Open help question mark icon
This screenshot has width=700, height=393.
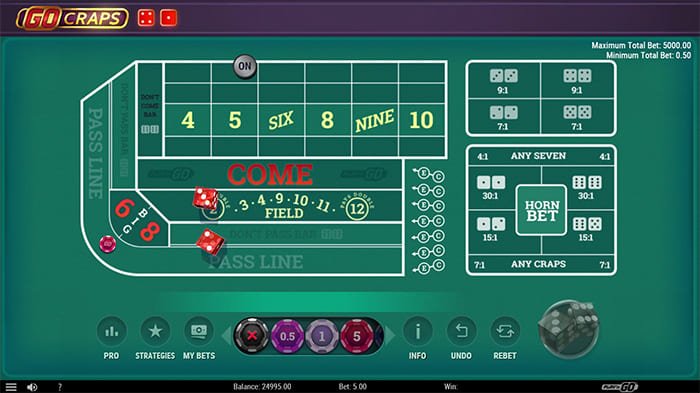pyautogui.click(x=60, y=387)
